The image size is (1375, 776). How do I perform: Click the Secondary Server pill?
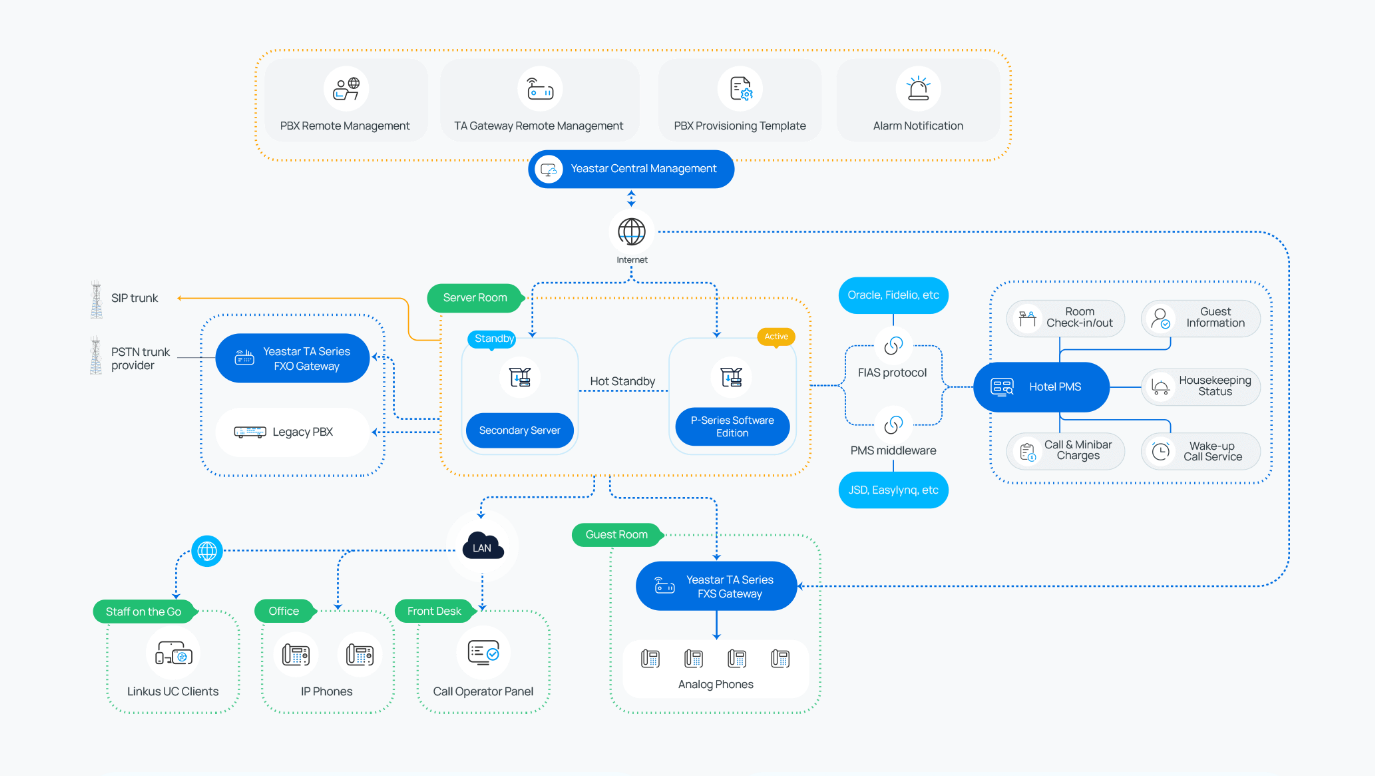tap(520, 430)
